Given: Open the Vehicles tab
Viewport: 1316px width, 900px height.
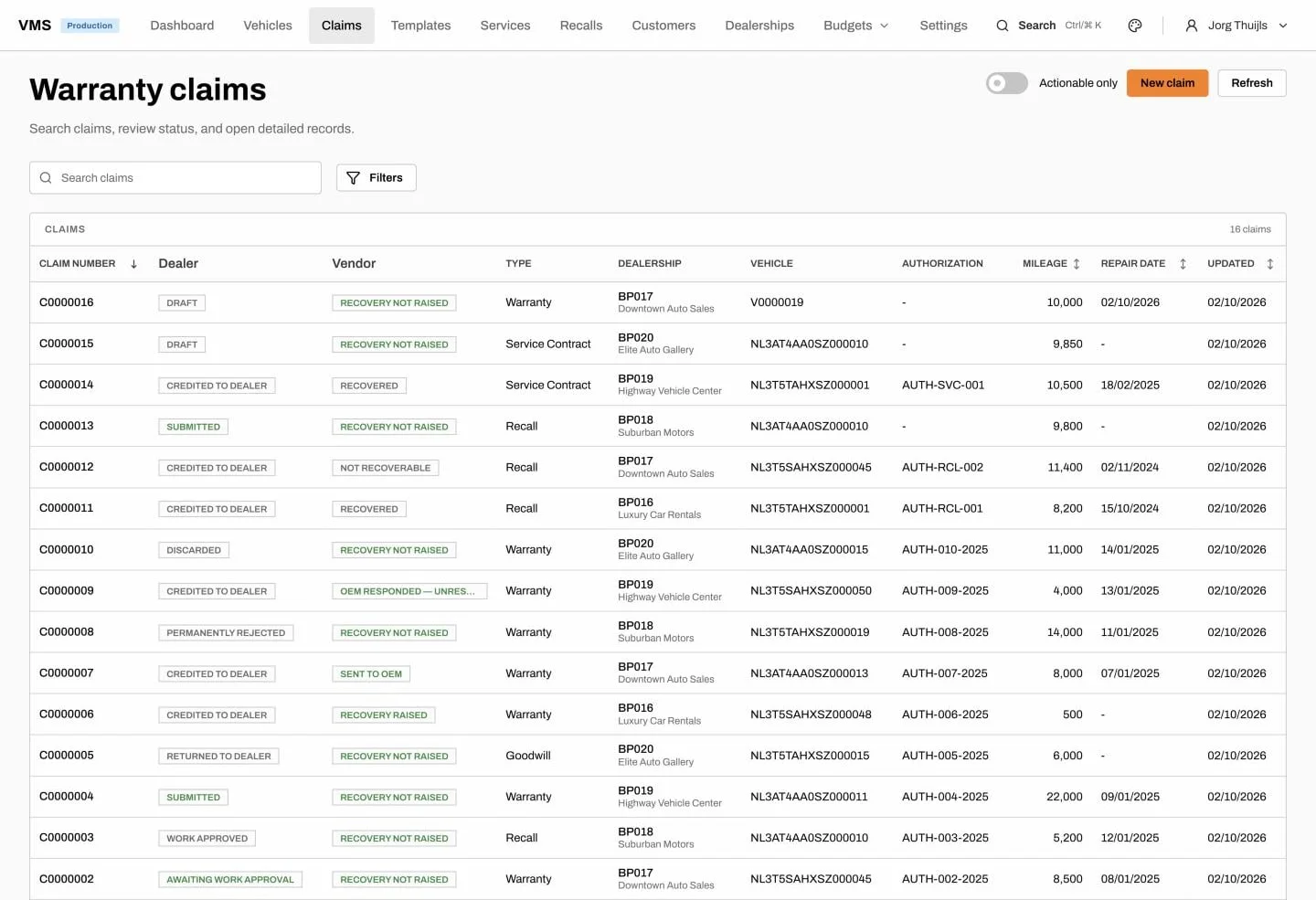Looking at the screenshot, I should tap(268, 26).
